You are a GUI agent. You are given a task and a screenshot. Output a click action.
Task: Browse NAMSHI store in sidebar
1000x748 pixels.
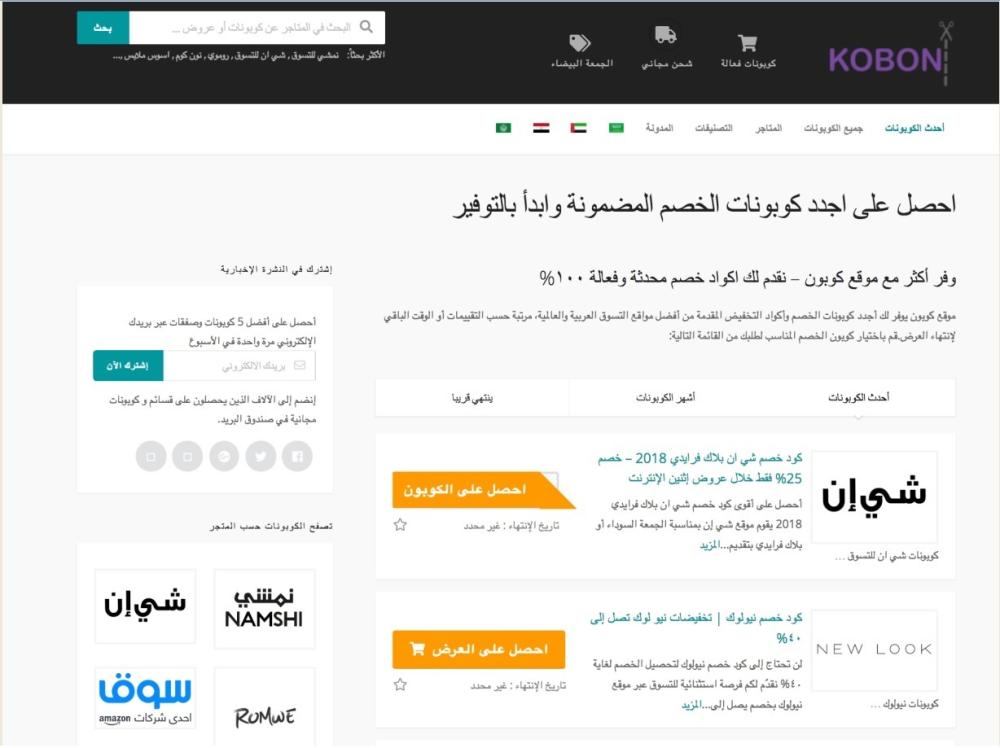pos(264,609)
